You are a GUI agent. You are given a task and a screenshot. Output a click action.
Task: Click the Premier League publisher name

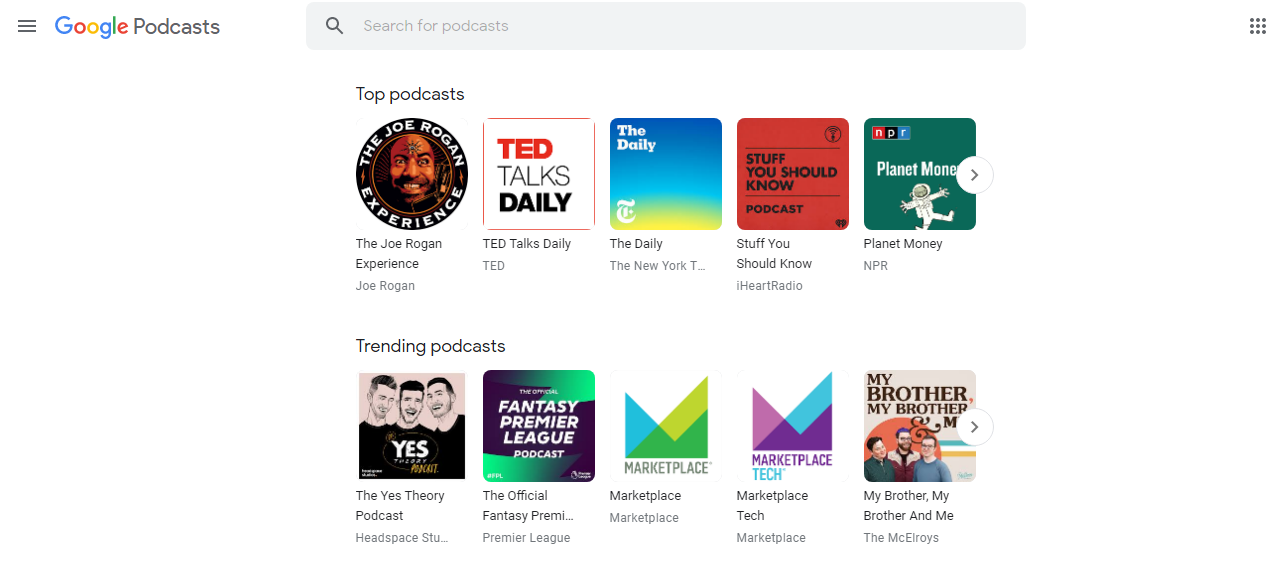pyautogui.click(x=527, y=538)
